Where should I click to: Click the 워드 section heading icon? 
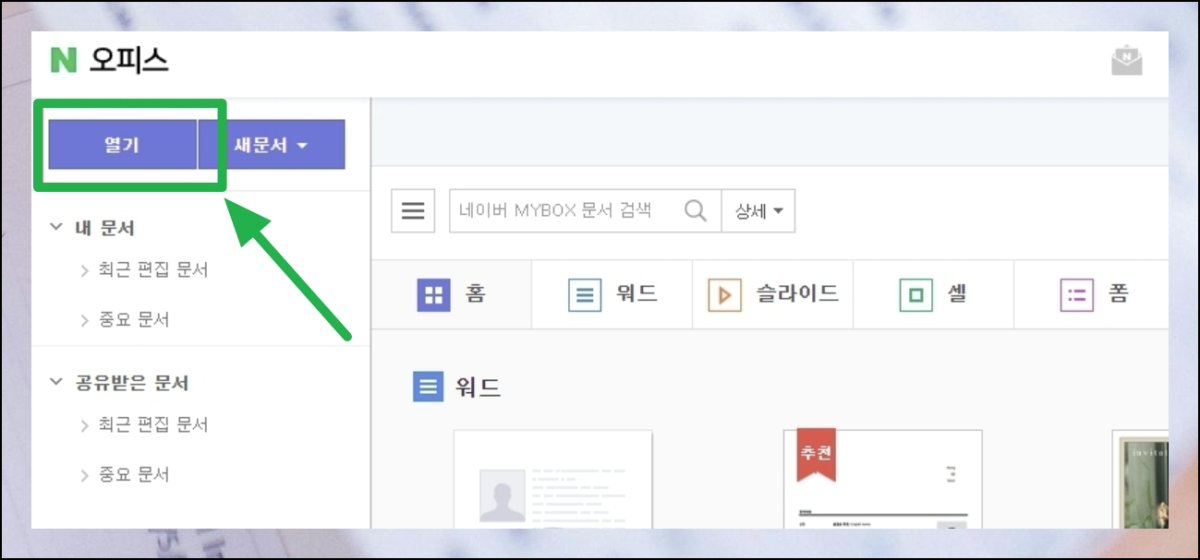(x=427, y=387)
